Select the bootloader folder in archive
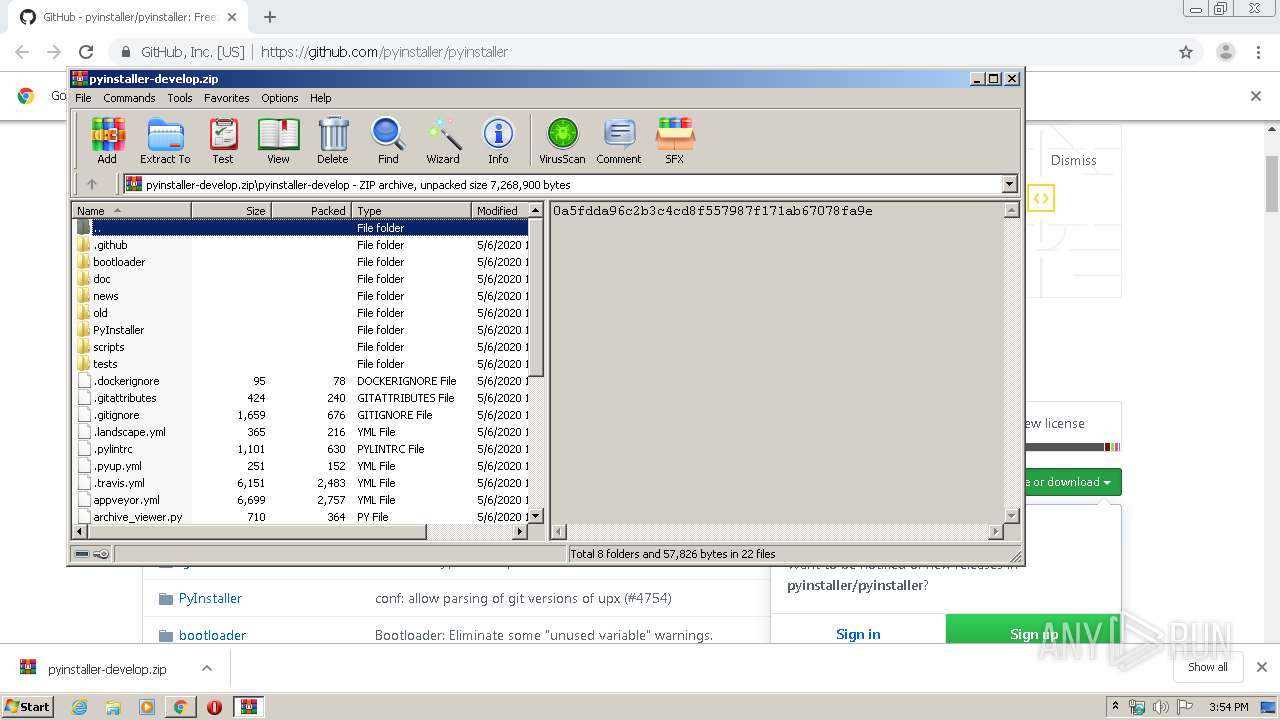The height and width of the screenshot is (720, 1280). point(300,262)
